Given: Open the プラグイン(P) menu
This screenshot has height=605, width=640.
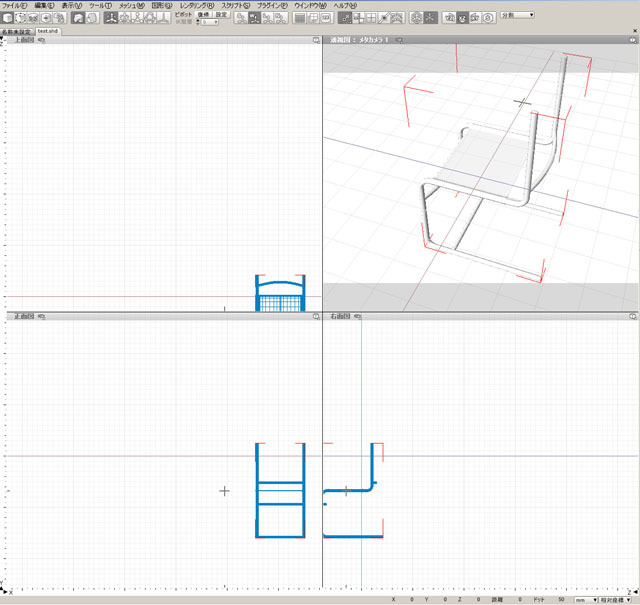Looking at the screenshot, I should [272, 5].
